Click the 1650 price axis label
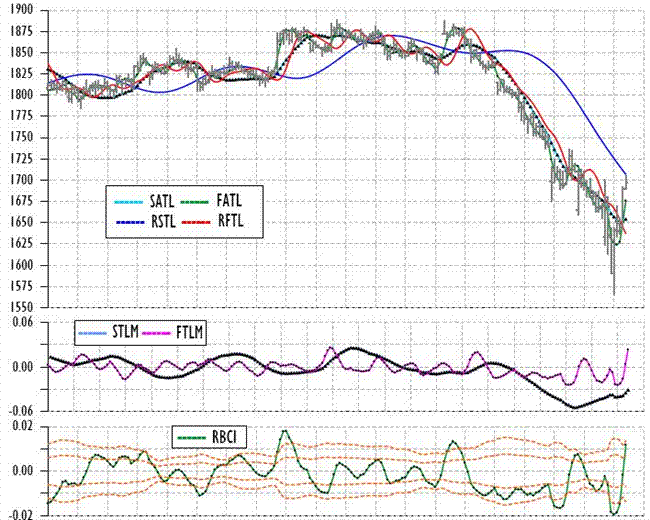650x520 pixels. point(22,222)
